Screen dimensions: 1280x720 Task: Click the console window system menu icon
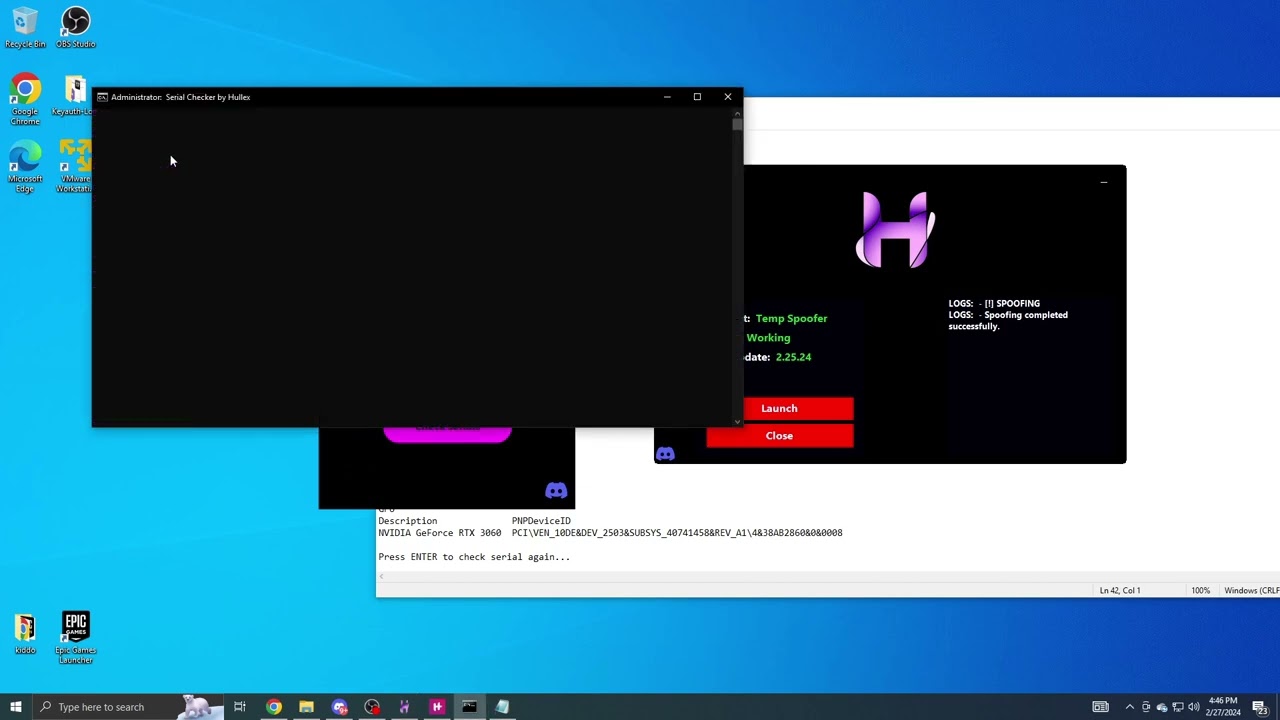(x=102, y=97)
